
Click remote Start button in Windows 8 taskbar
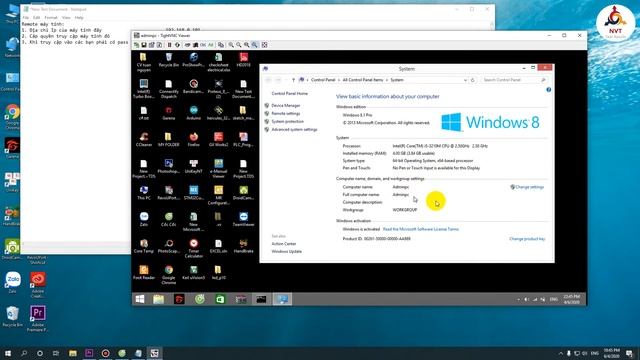[x=140, y=299]
